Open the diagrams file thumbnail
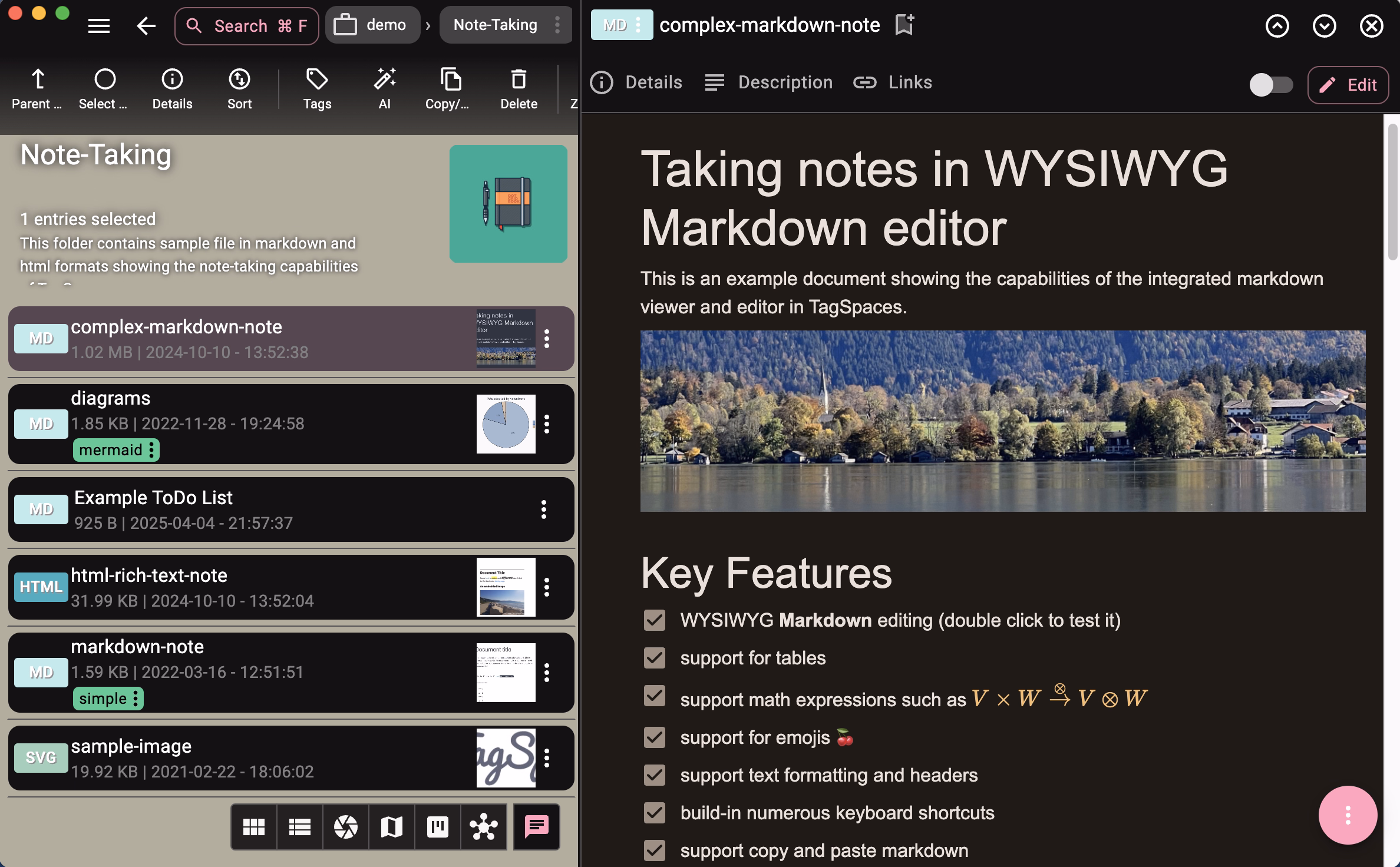The width and height of the screenshot is (1400, 867). tap(507, 424)
